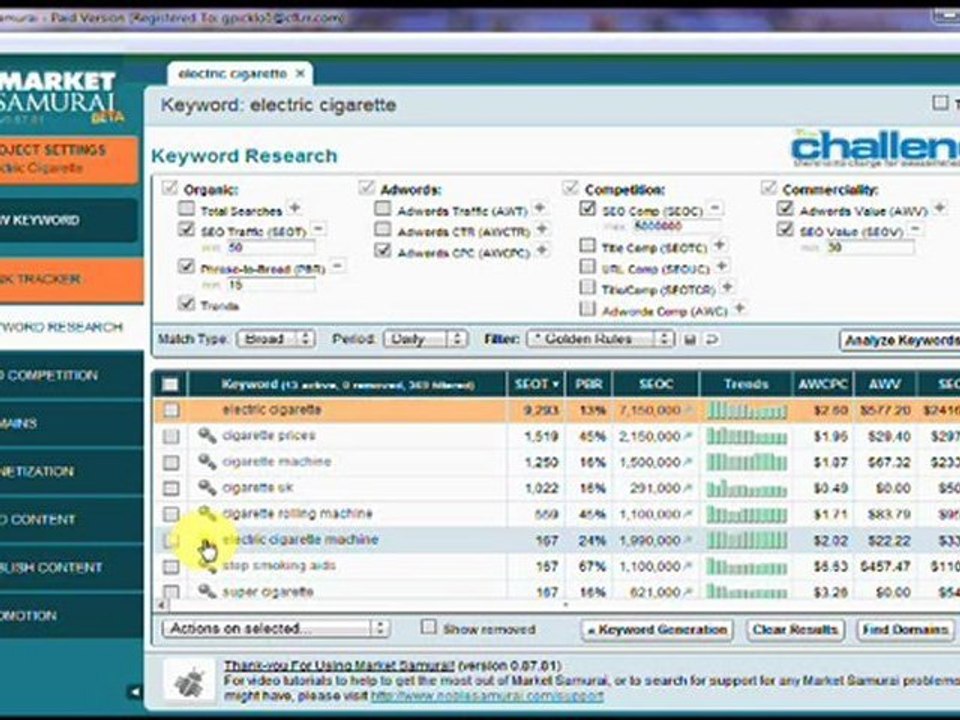
Task: Click the Find Domains button
Action: point(905,629)
